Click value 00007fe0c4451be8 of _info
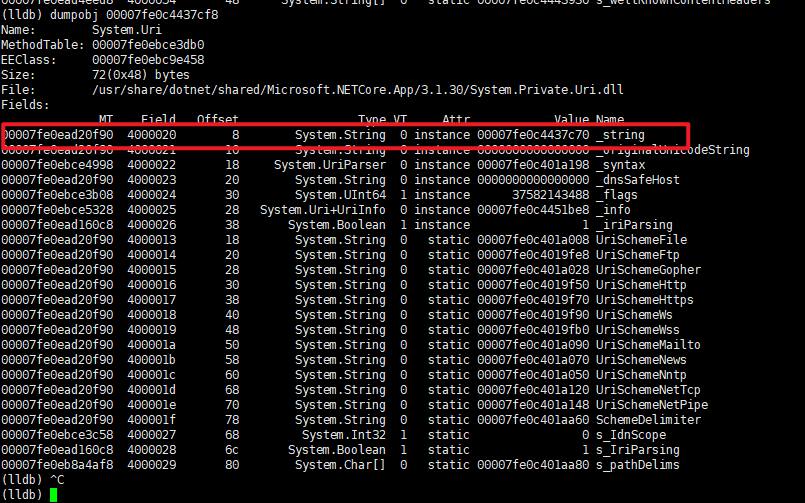The height and width of the screenshot is (503, 805). (x=533, y=210)
